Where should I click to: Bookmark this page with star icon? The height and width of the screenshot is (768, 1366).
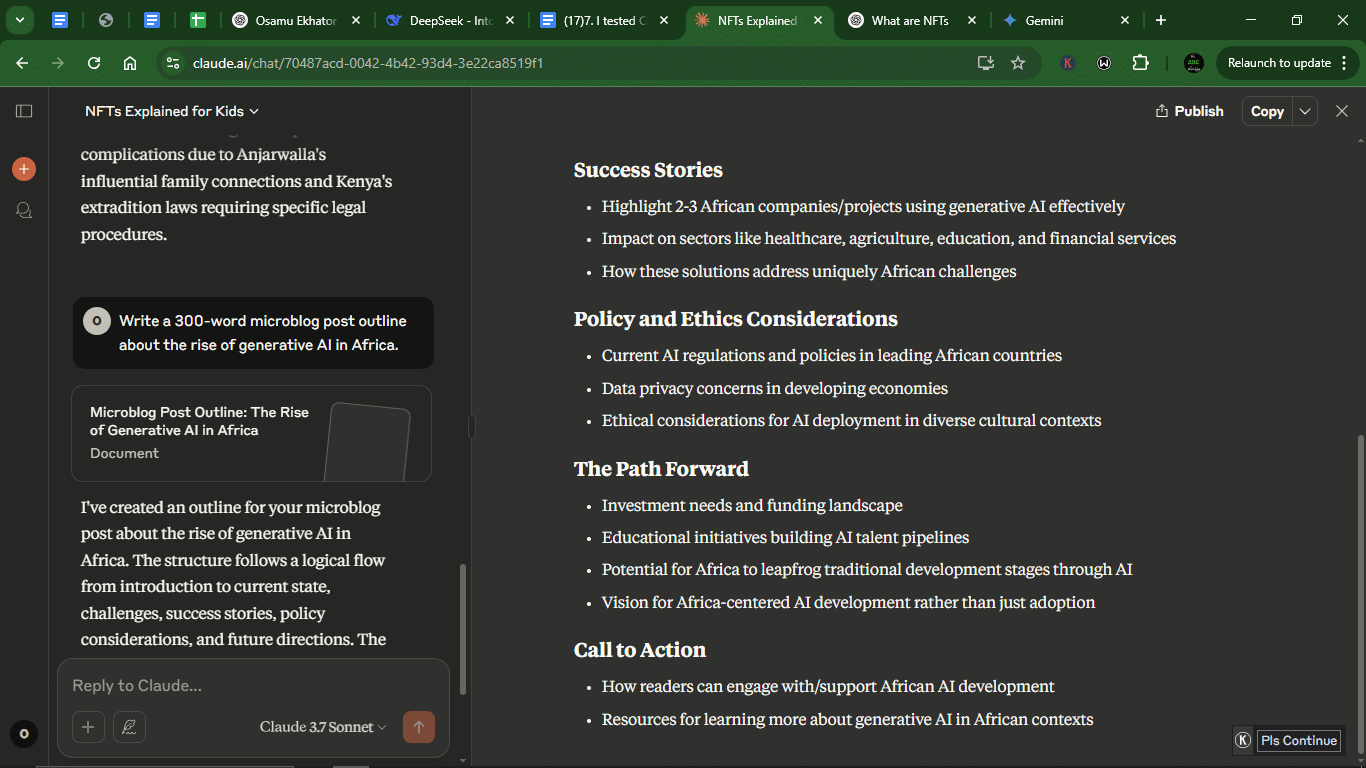tap(1018, 63)
